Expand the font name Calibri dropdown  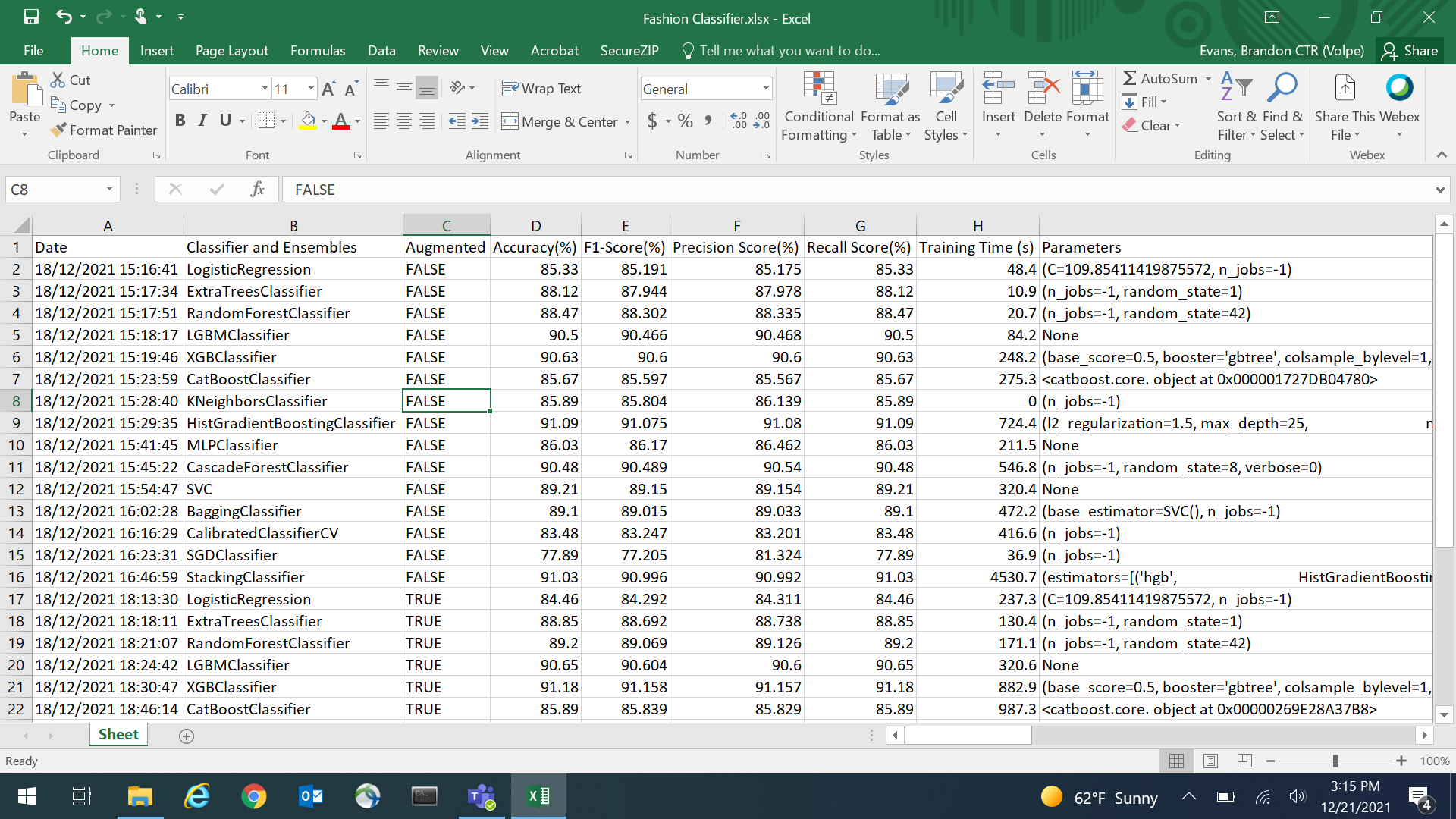[265, 89]
